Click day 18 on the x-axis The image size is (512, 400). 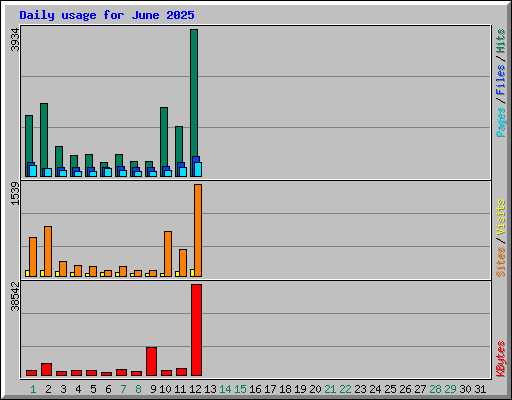285,389
